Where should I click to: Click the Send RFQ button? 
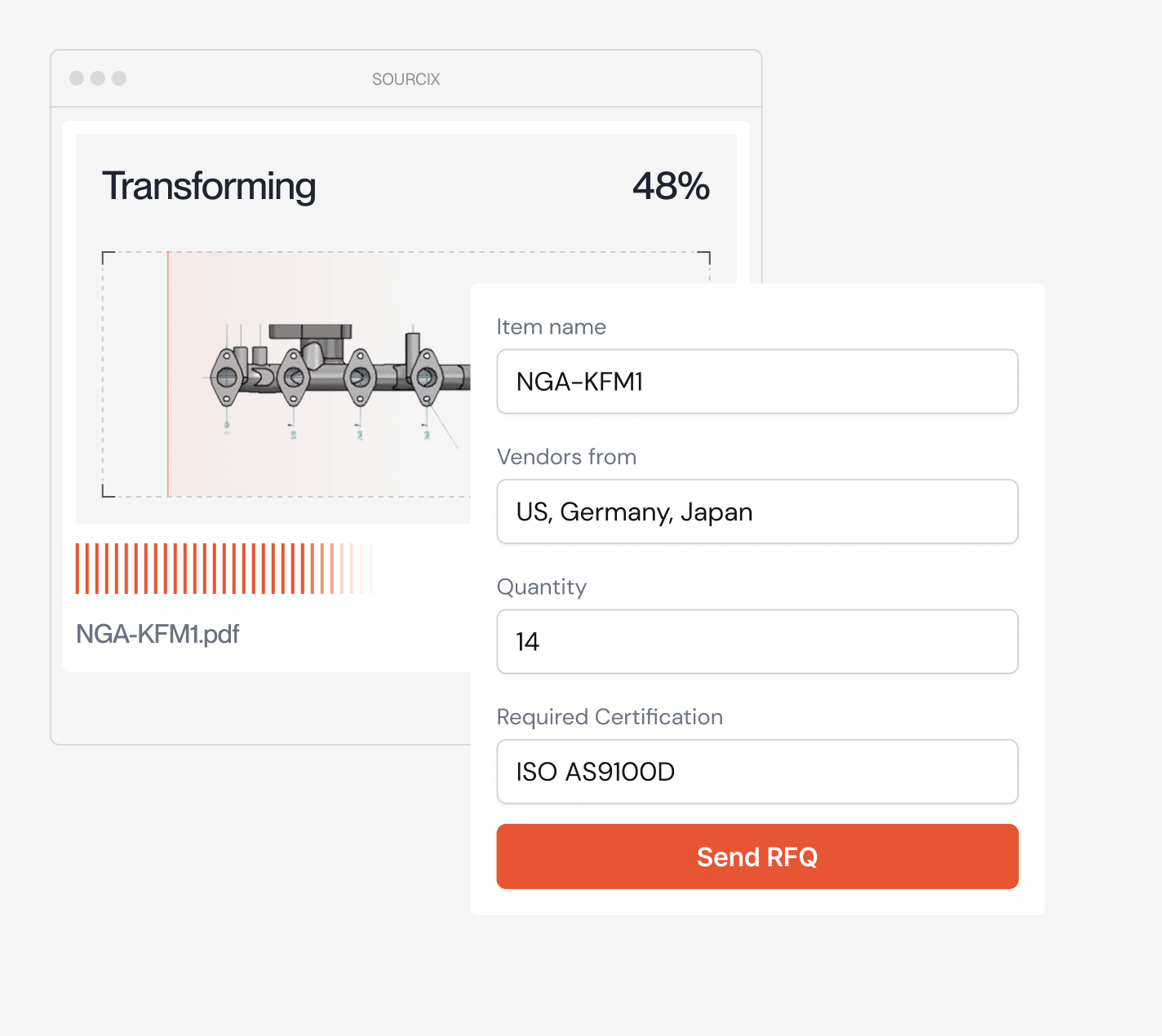(757, 857)
